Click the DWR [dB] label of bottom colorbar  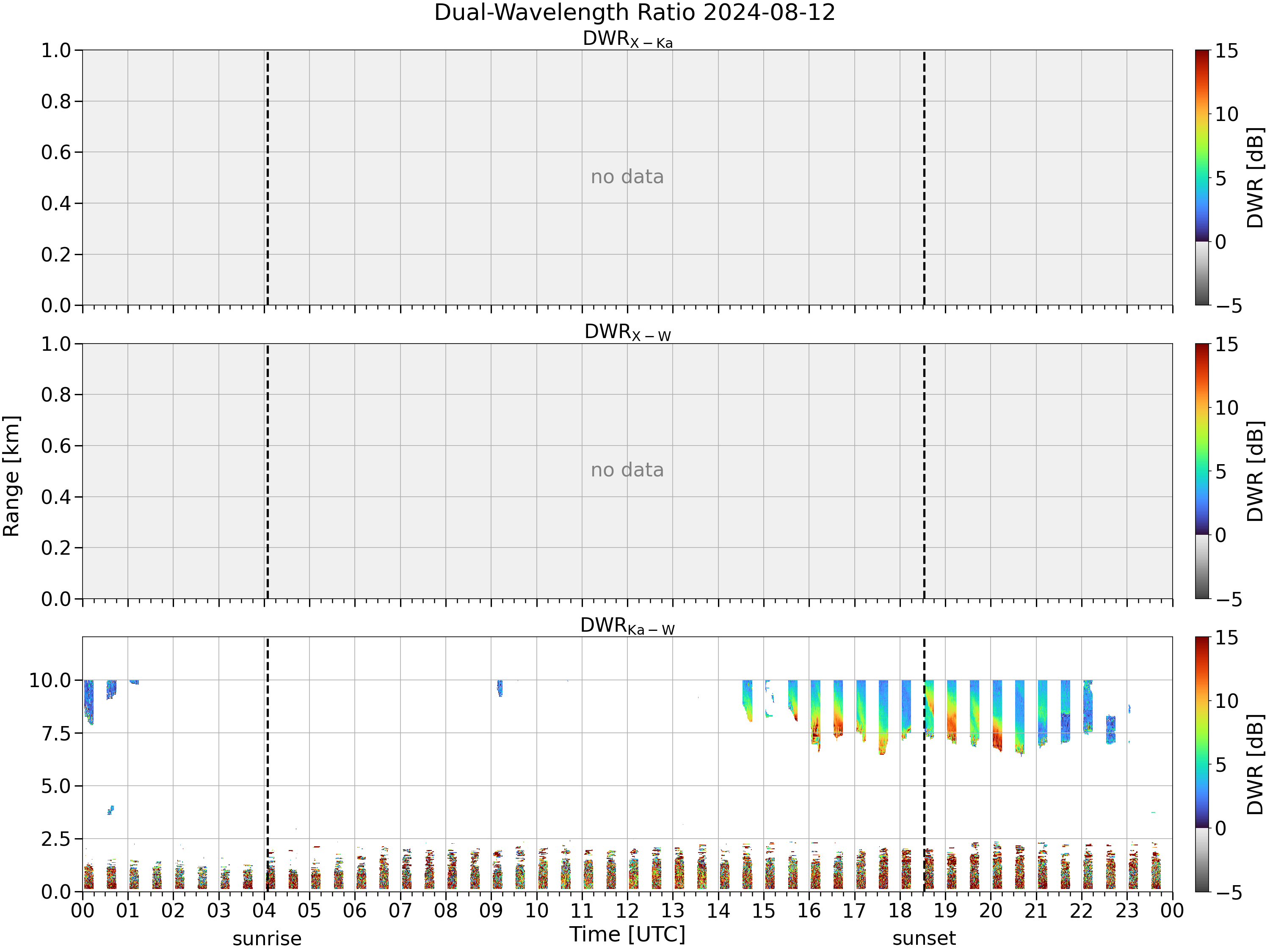(1256, 765)
